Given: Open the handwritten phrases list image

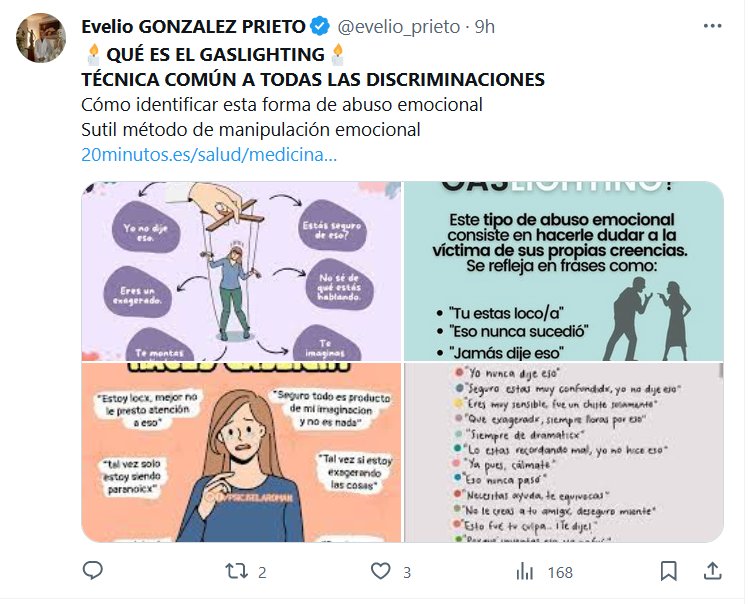Looking at the screenshot, I should (563, 452).
